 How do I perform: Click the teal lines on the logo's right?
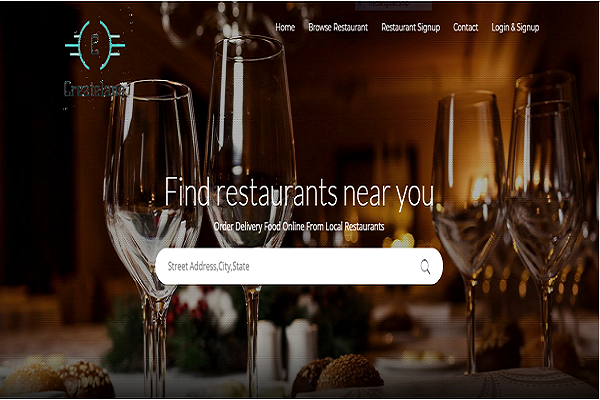tap(116, 45)
